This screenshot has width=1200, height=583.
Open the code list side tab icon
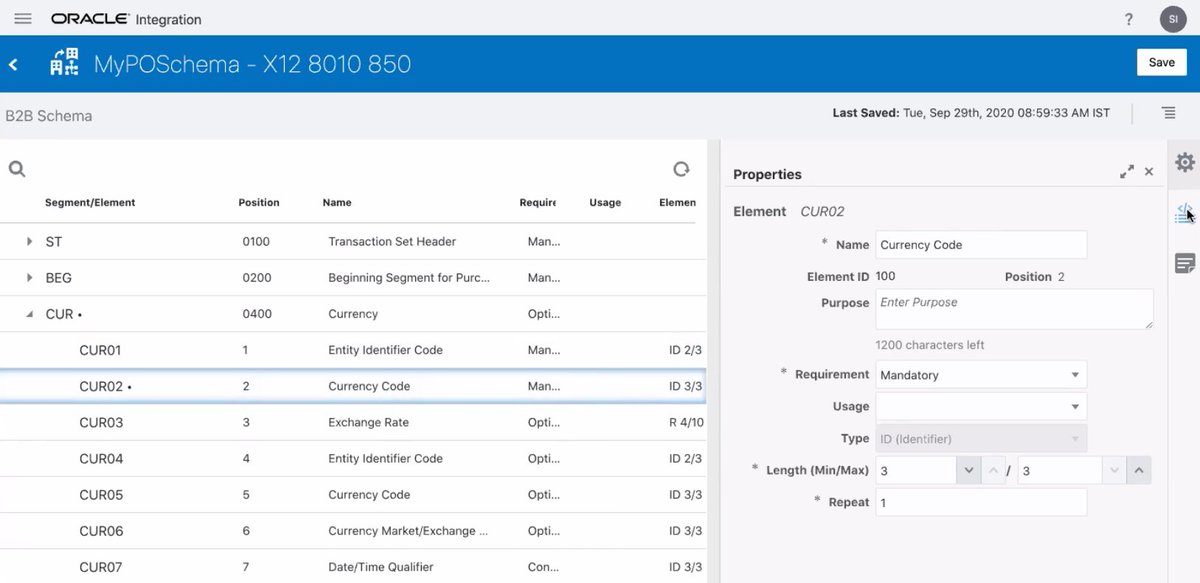(x=1185, y=212)
